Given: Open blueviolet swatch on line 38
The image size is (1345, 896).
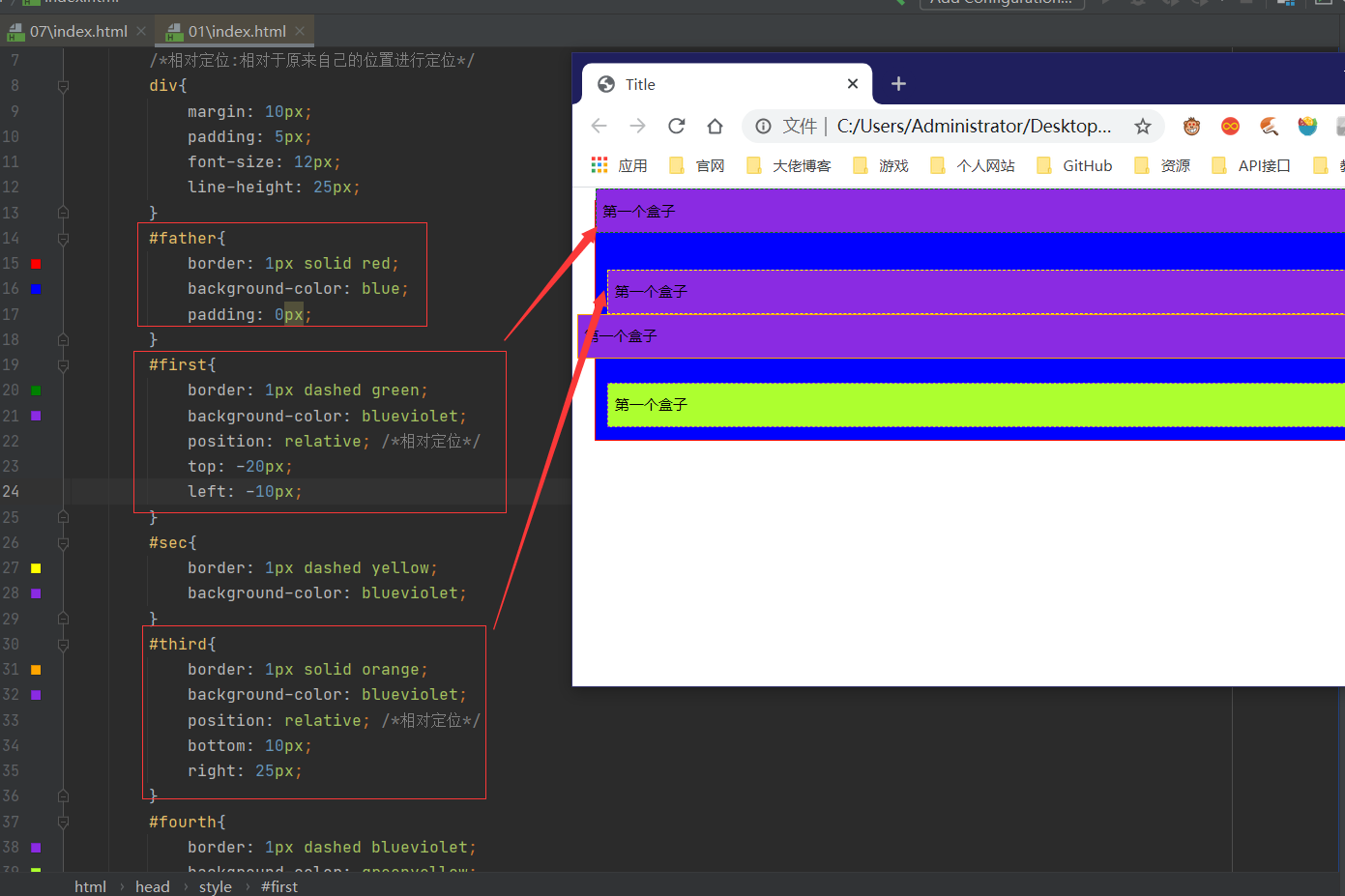Looking at the screenshot, I should [x=36, y=847].
